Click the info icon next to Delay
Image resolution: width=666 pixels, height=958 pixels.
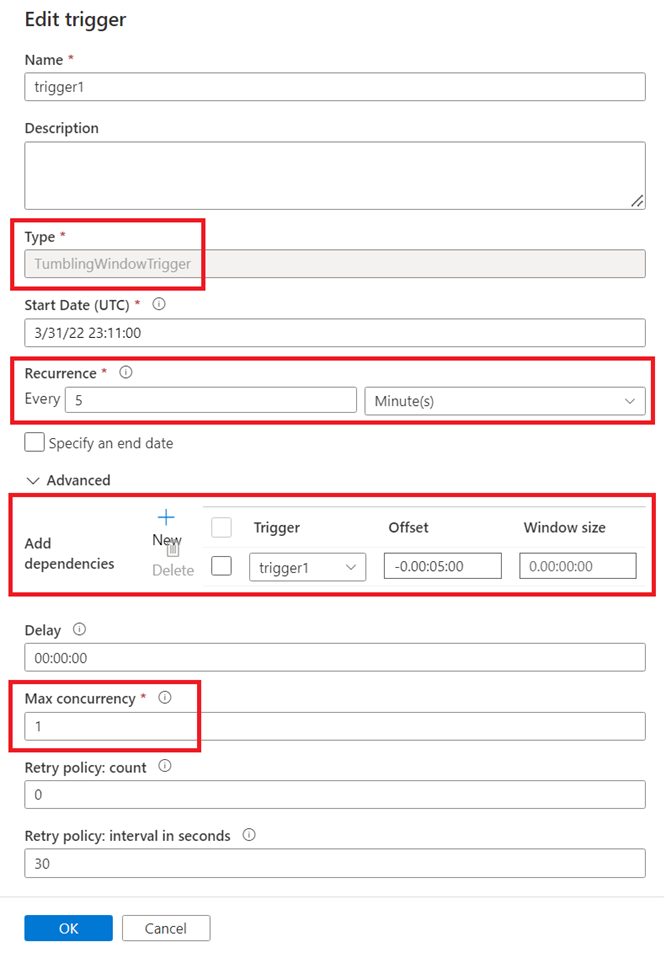click(78, 629)
